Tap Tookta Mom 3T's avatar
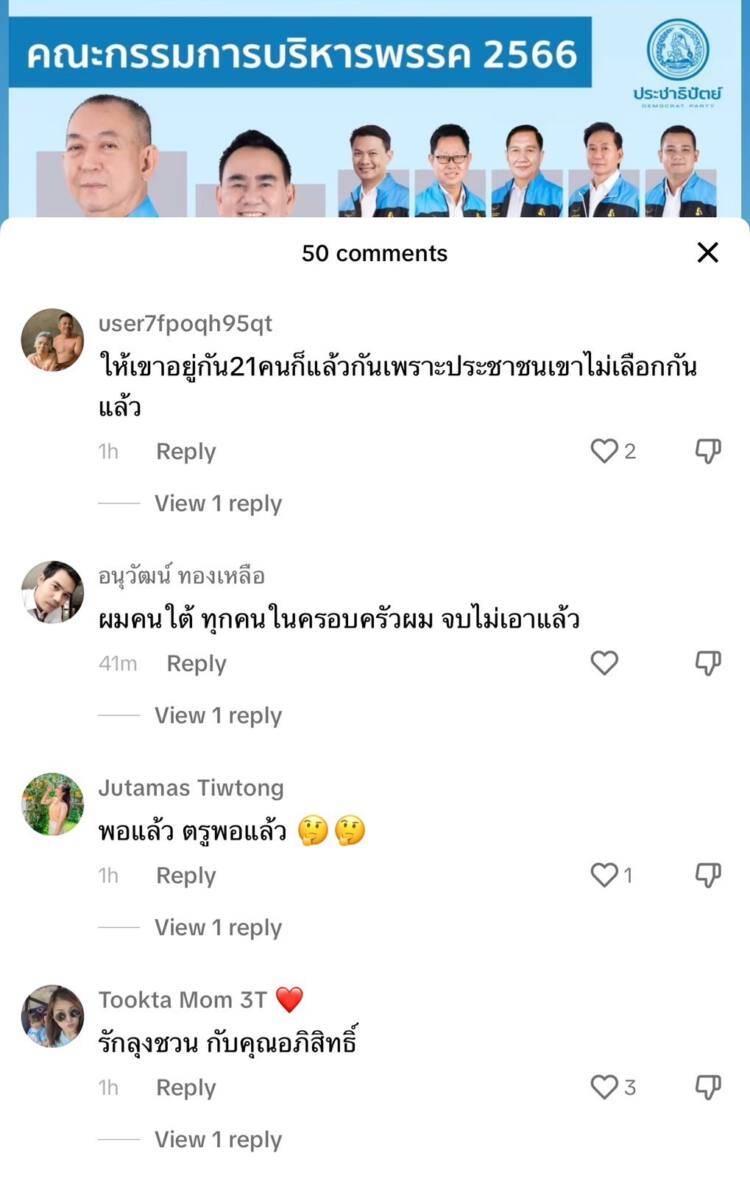Screen dimensions: 750x1184 pos(52,1016)
